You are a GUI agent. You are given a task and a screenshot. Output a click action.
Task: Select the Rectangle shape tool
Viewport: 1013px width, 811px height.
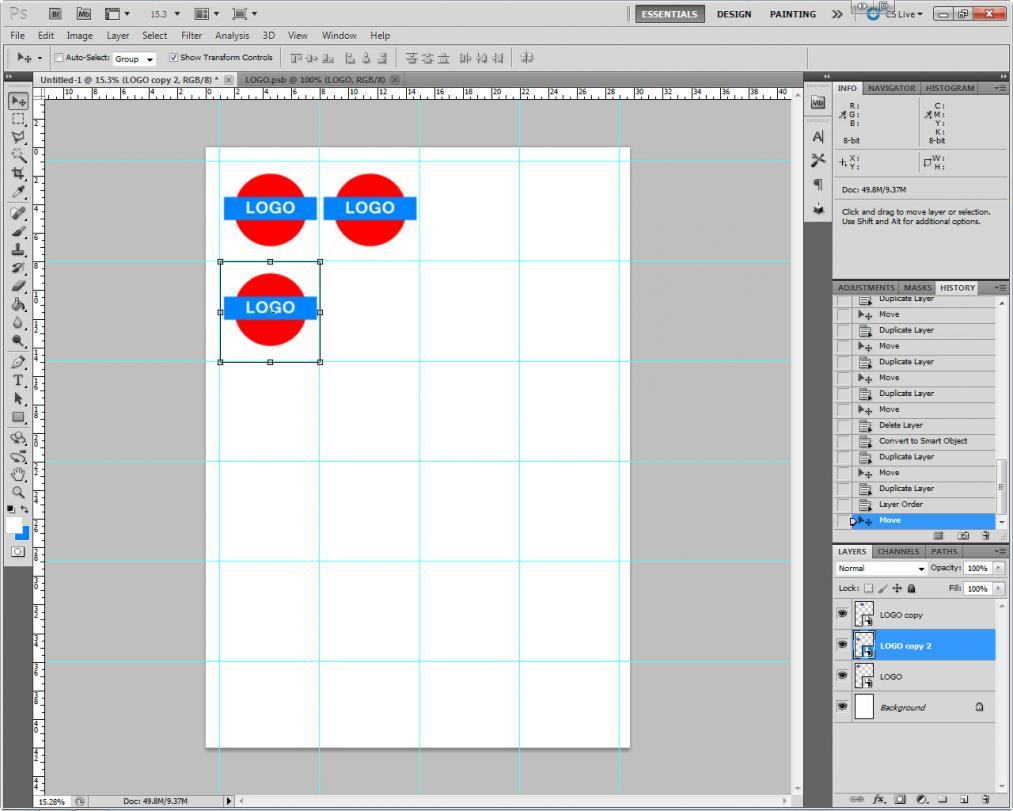18,417
